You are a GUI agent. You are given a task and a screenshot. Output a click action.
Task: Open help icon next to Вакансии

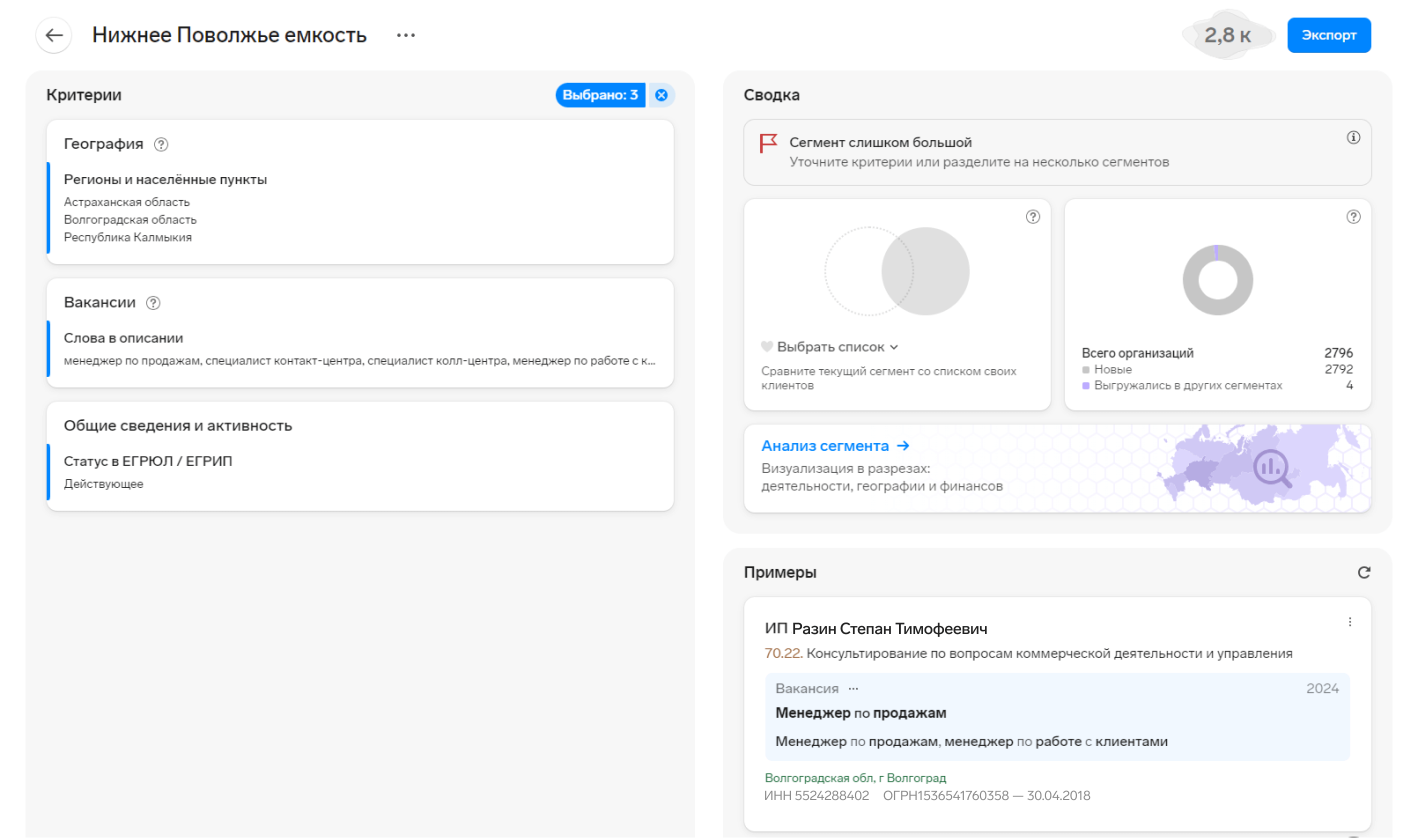tap(153, 303)
